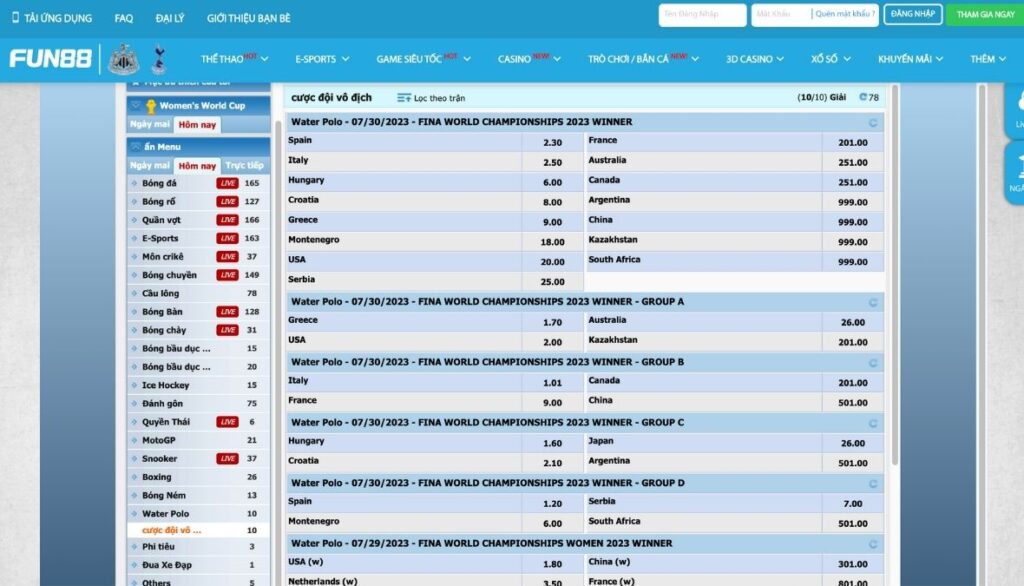Select Serbia odds 25.00
1024x586 pixels.
[552, 282]
